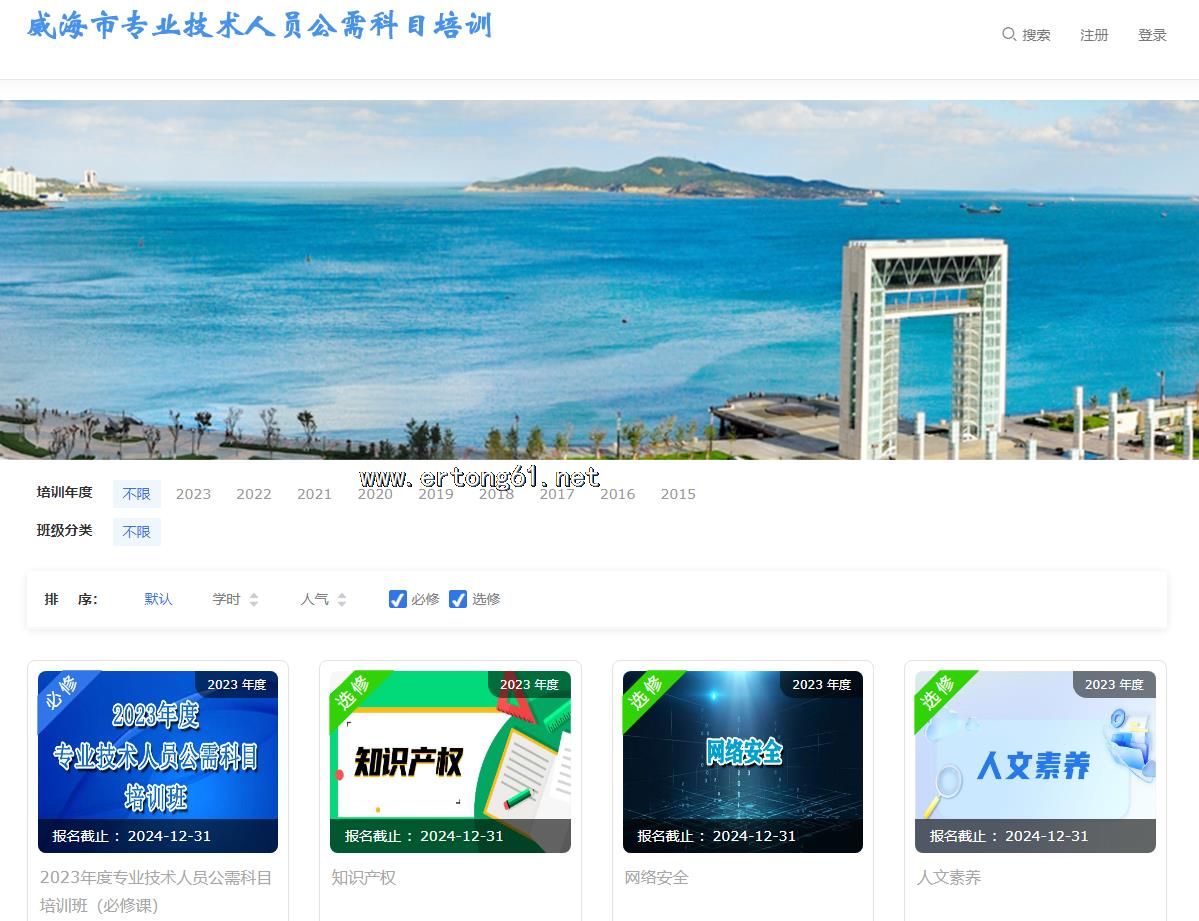Choose training year 2015
The width and height of the screenshot is (1199, 921).
coord(678,494)
